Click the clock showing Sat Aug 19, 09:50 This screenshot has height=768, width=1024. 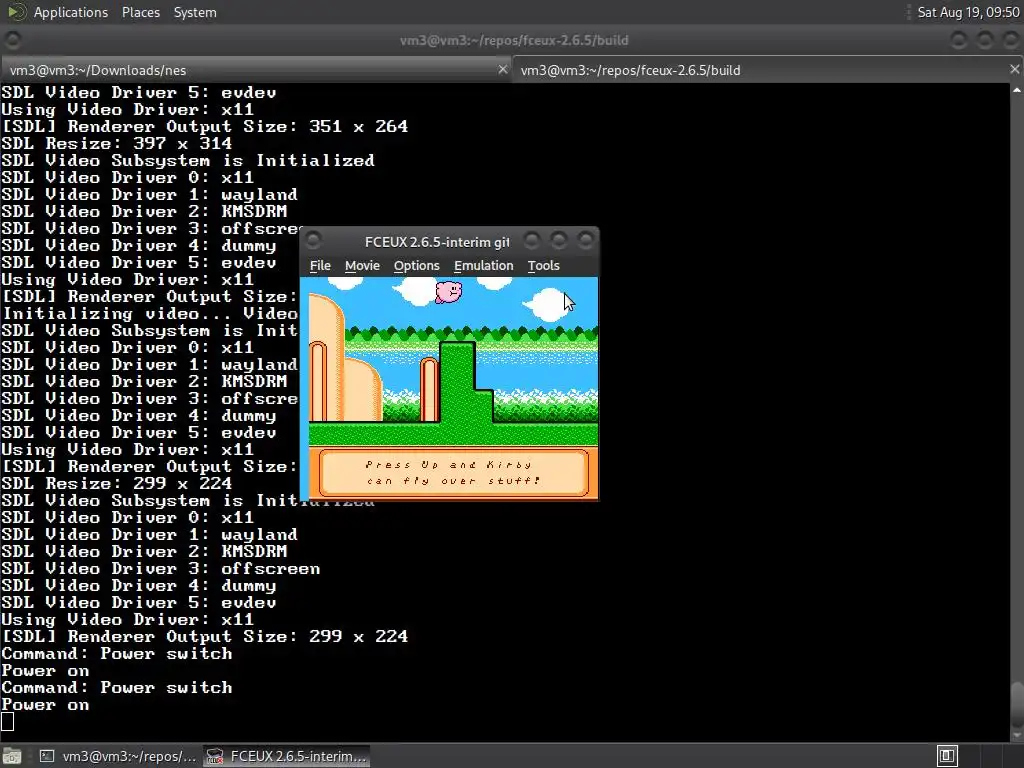[x=968, y=12]
